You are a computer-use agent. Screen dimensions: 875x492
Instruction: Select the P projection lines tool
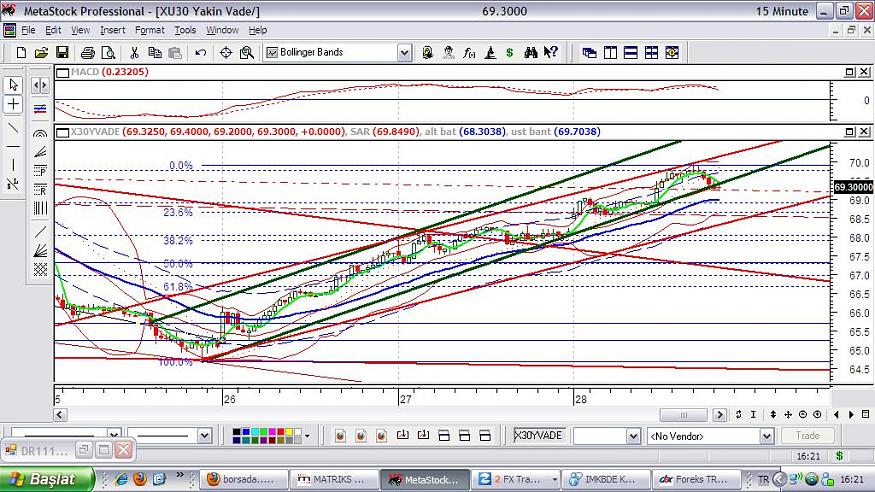[x=40, y=171]
